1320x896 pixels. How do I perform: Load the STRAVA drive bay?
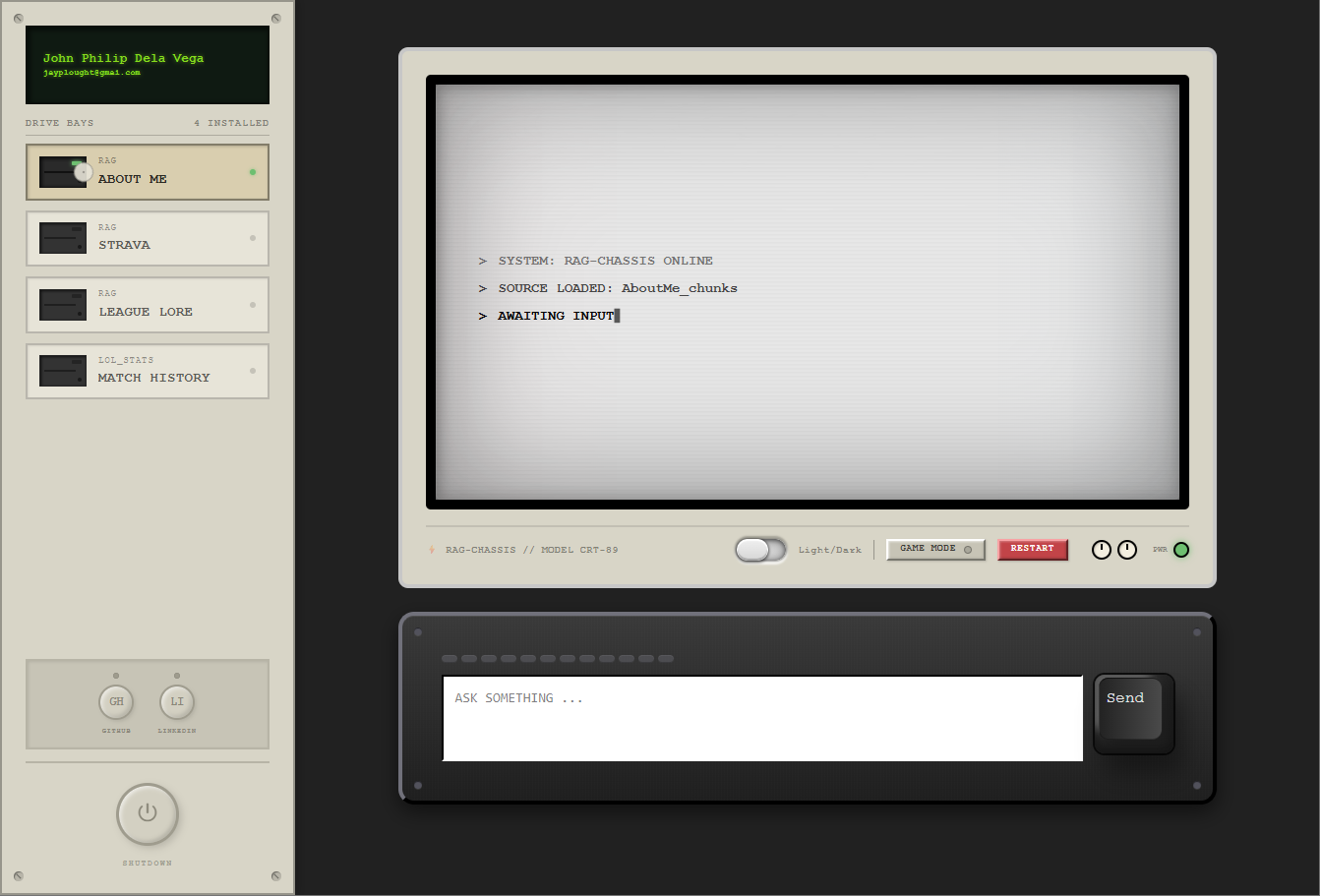[x=148, y=238]
